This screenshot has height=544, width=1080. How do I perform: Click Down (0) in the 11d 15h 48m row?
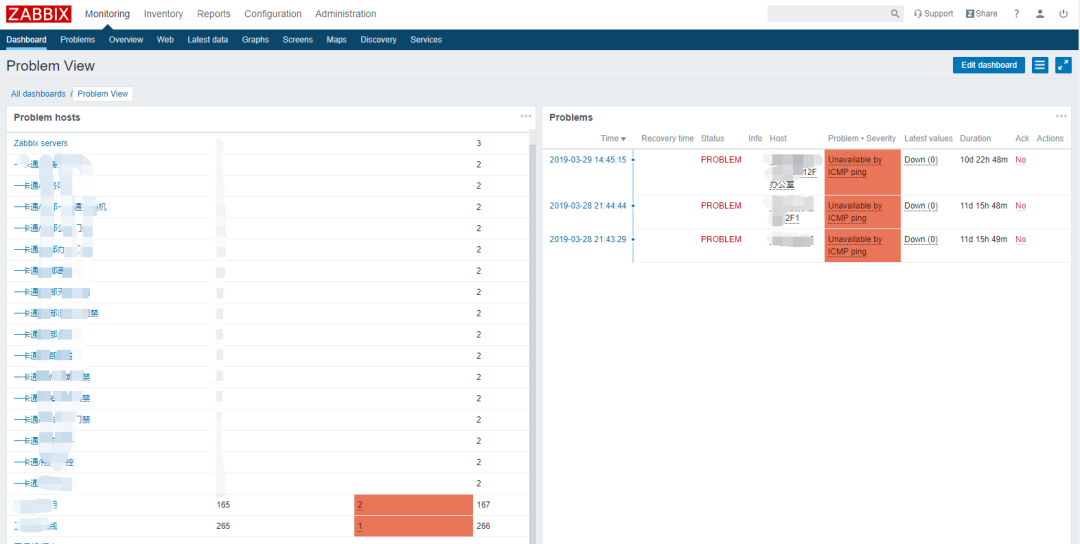(921, 206)
